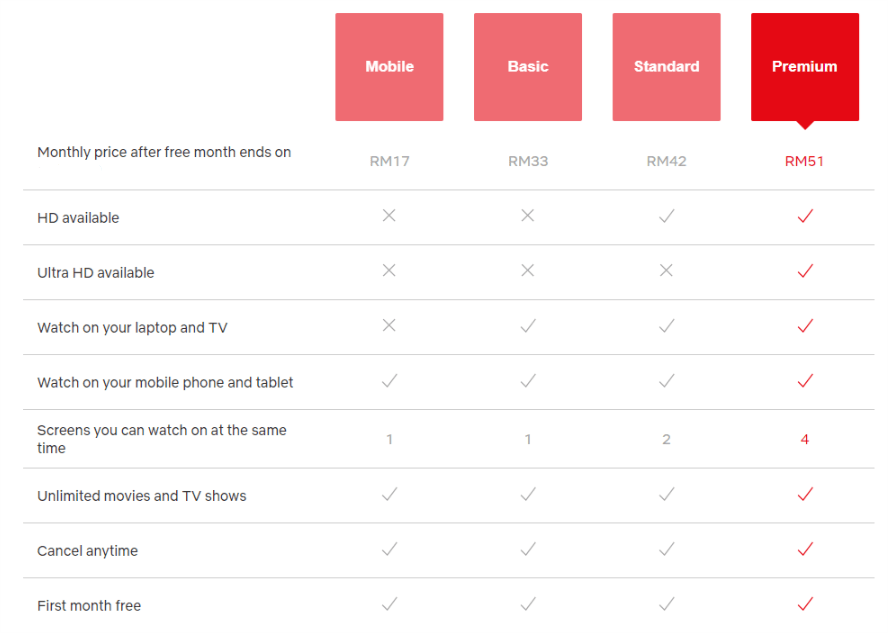Click laptop and TV checkmark under Basic

(x=528, y=326)
